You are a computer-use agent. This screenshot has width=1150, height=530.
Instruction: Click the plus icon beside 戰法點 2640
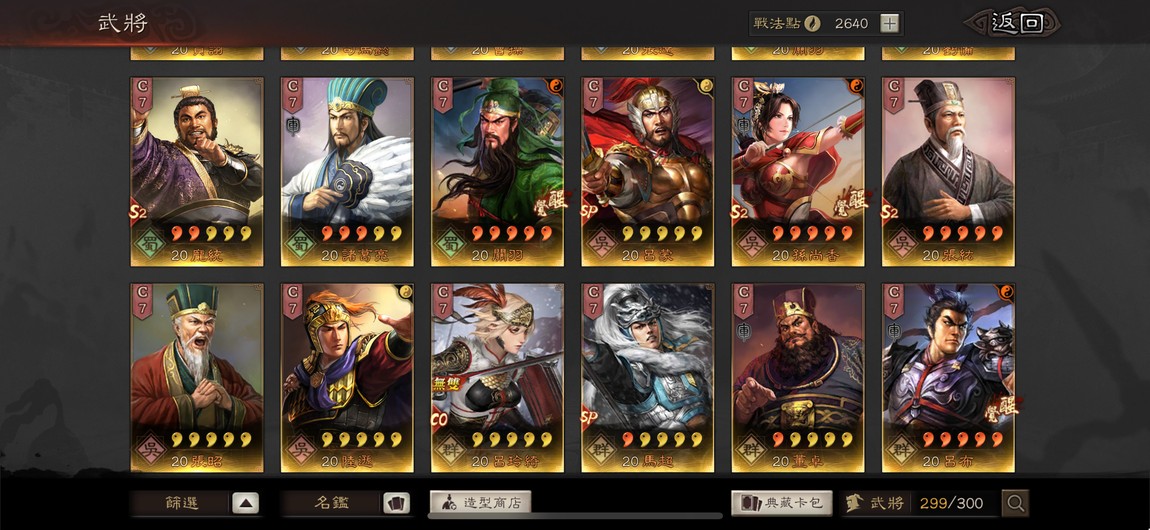889,23
